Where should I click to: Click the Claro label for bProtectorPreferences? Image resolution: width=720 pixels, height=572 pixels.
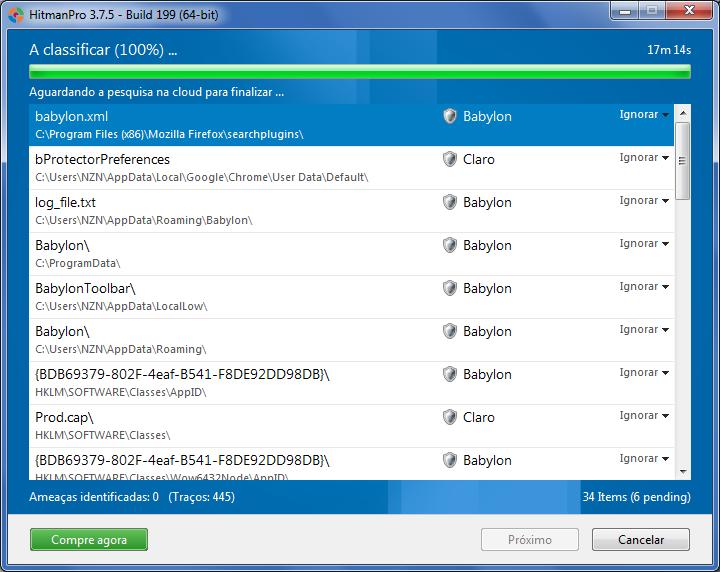pyautogui.click(x=479, y=159)
